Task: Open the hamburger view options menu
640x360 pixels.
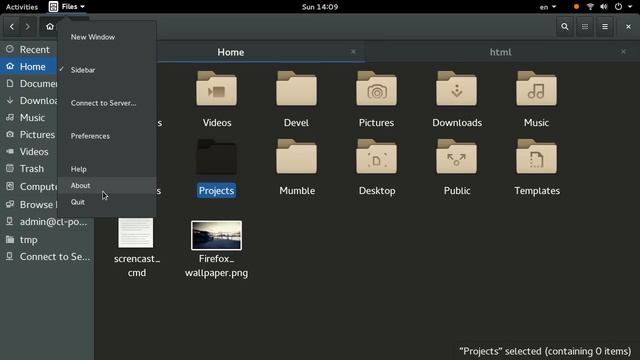Action: coord(605,27)
